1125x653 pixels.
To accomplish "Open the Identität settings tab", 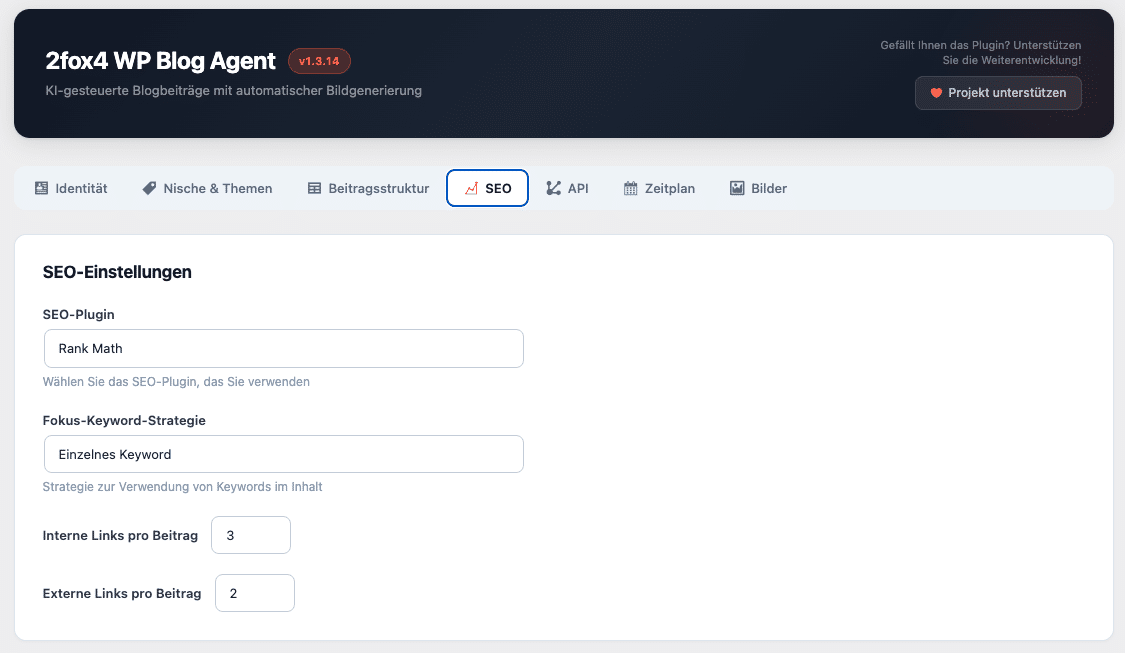I will coord(70,187).
